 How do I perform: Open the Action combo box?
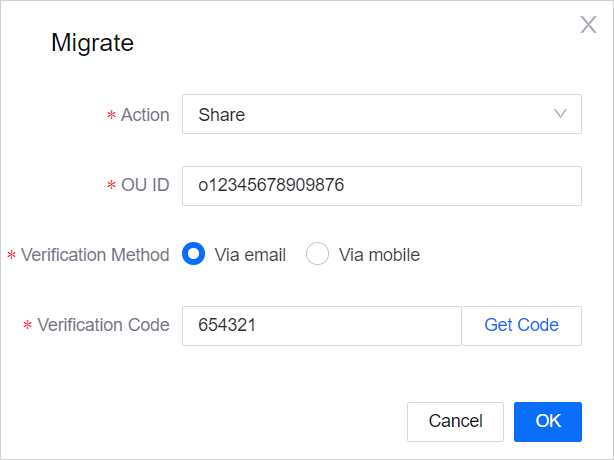[x=380, y=114]
